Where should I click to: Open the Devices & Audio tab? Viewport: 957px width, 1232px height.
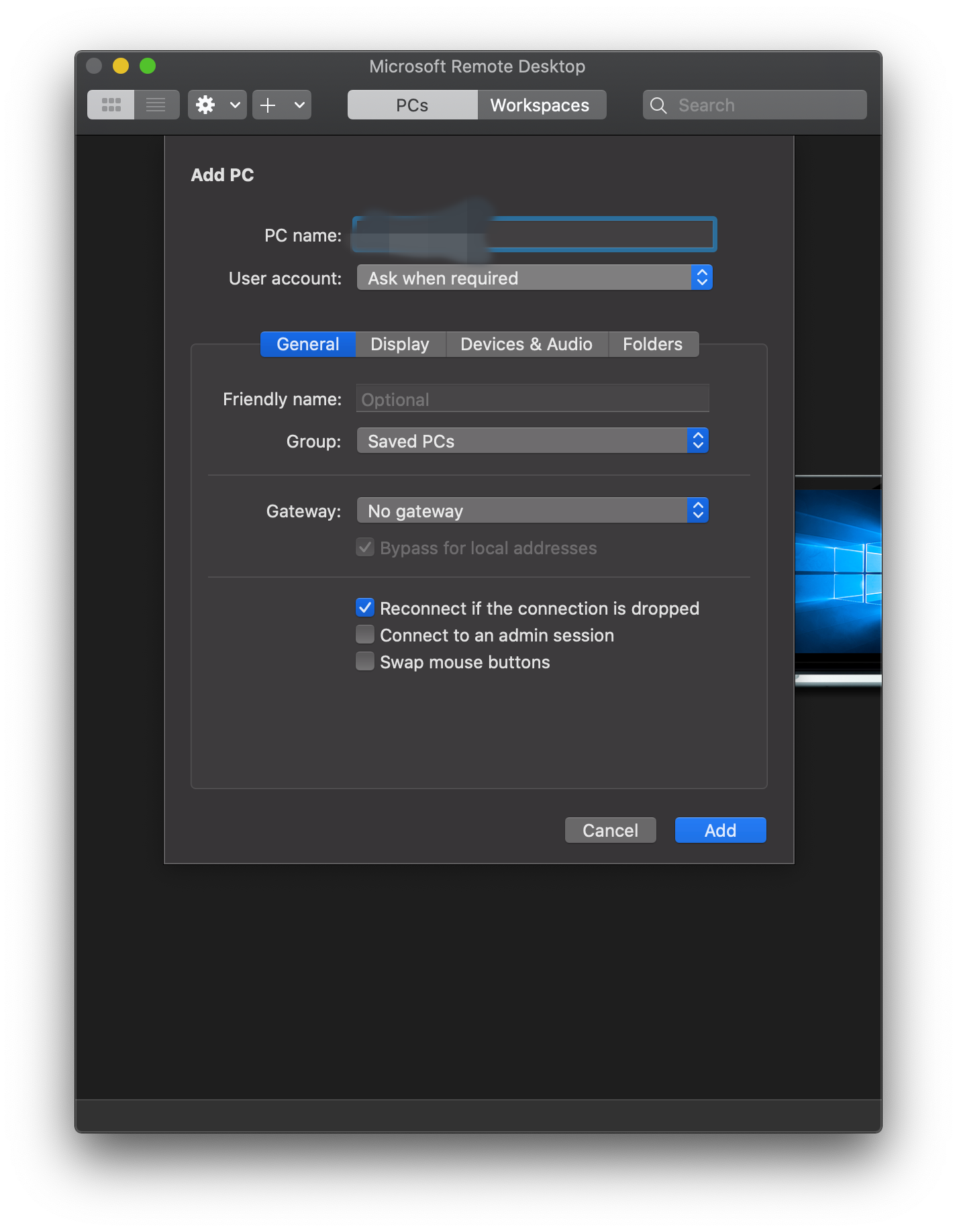527,344
